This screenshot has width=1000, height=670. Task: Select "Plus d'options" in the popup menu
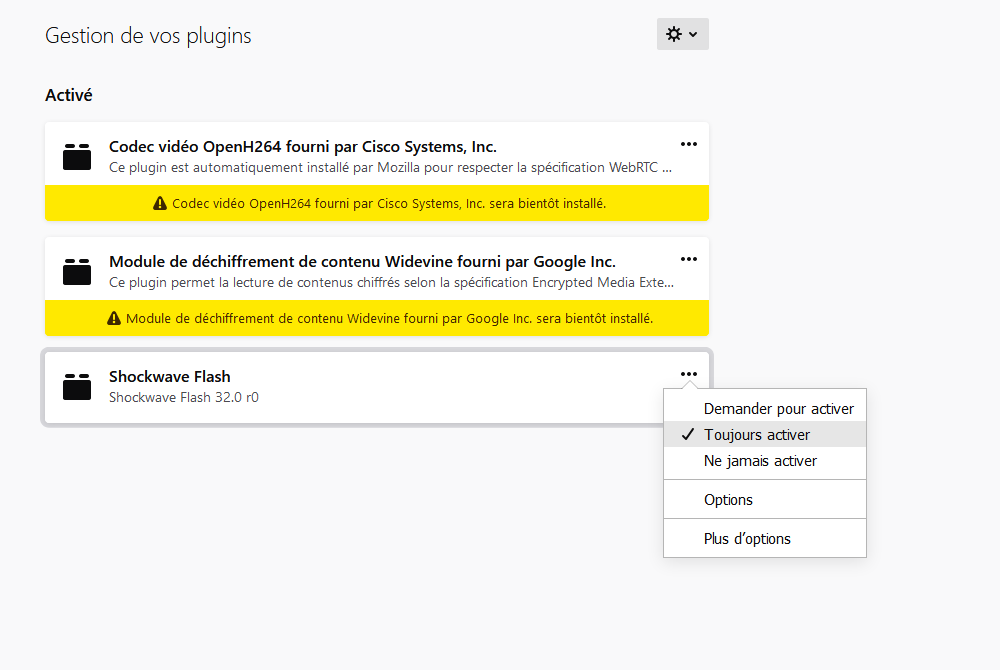click(747, 539)
